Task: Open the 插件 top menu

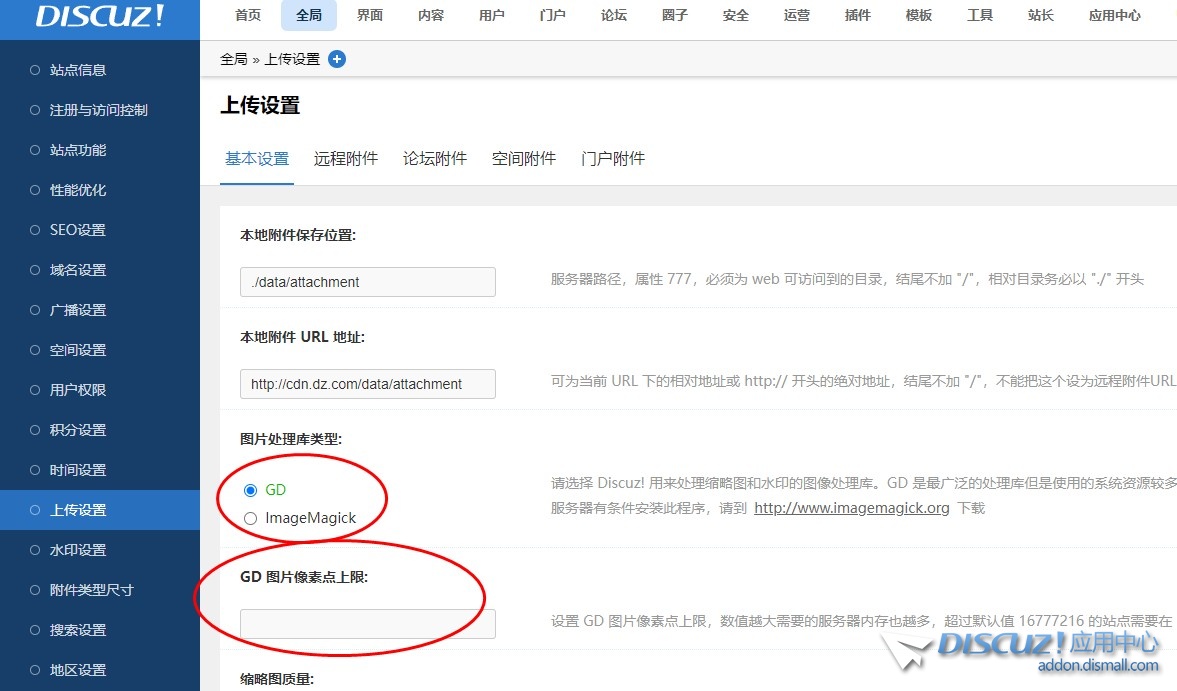Action: click(857, 16)
